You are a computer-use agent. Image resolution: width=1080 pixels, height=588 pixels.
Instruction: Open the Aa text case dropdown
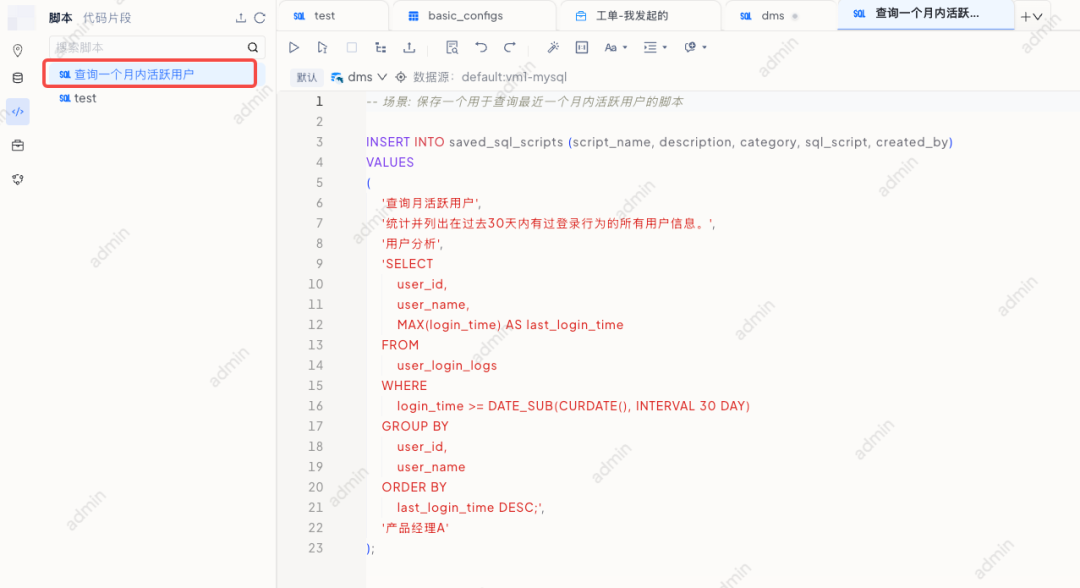pos(616,48)
